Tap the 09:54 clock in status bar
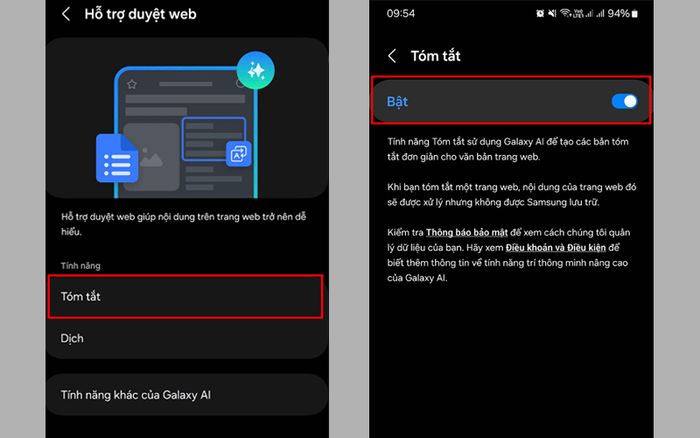 pos(400,13)
